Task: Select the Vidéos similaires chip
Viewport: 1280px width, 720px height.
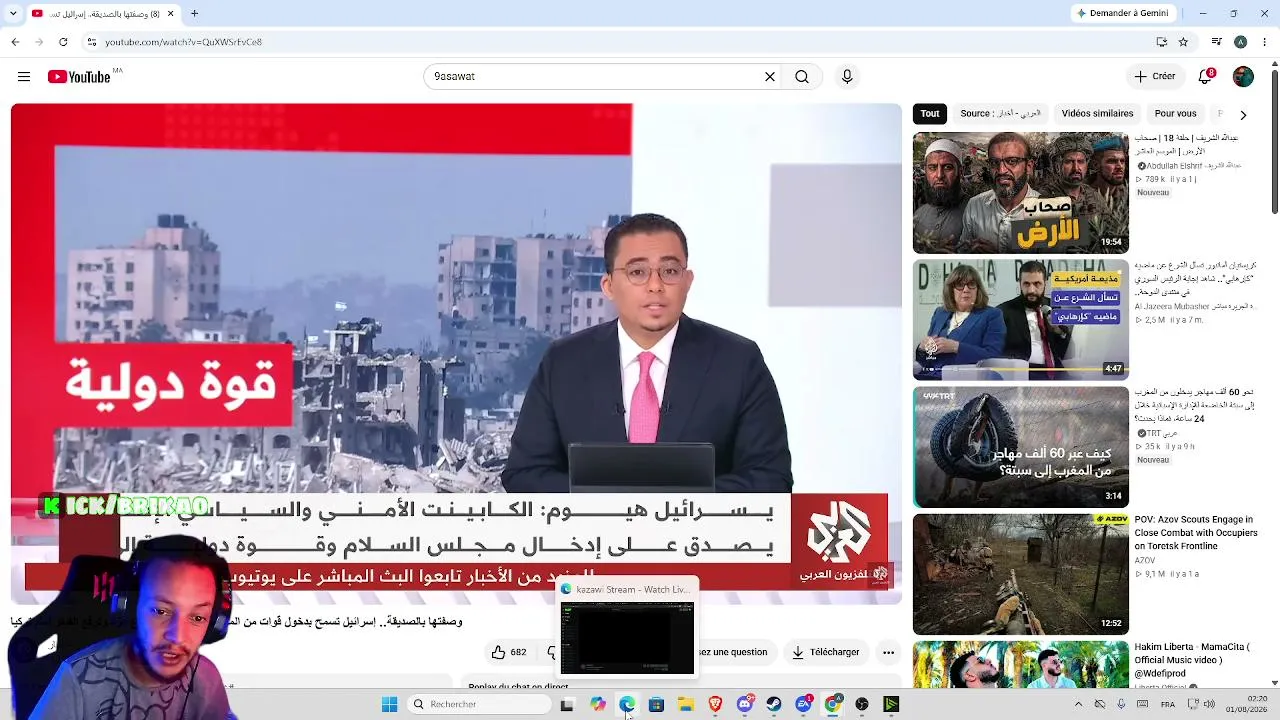Action: click(x=1097, y=114)
